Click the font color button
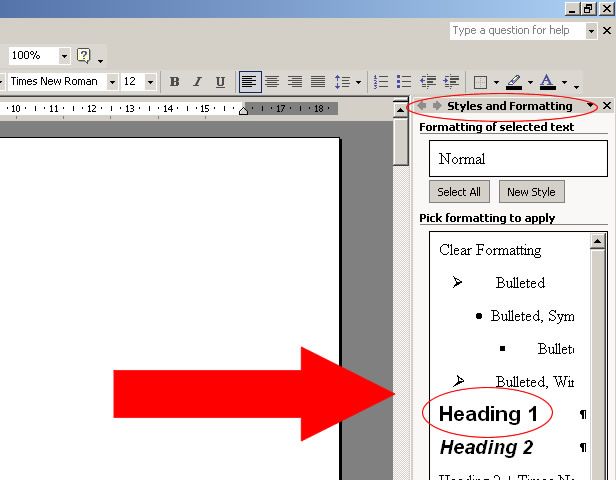Screen dimensions: 616x480 tap(546, 82)
